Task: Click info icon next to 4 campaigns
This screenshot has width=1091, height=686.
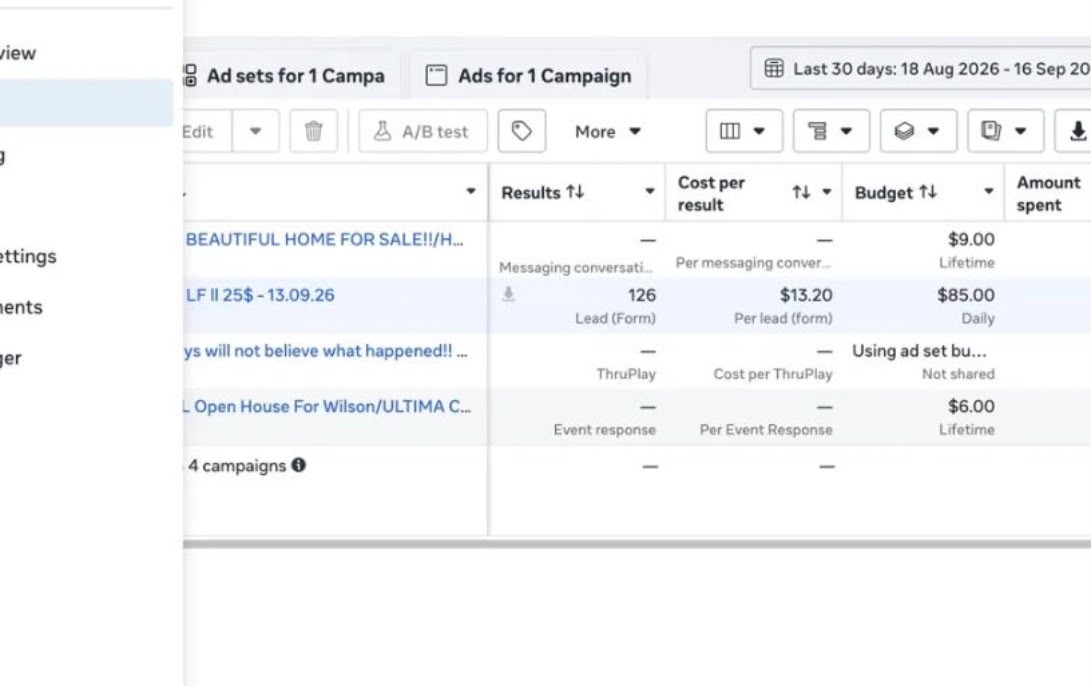Action: 298,465
